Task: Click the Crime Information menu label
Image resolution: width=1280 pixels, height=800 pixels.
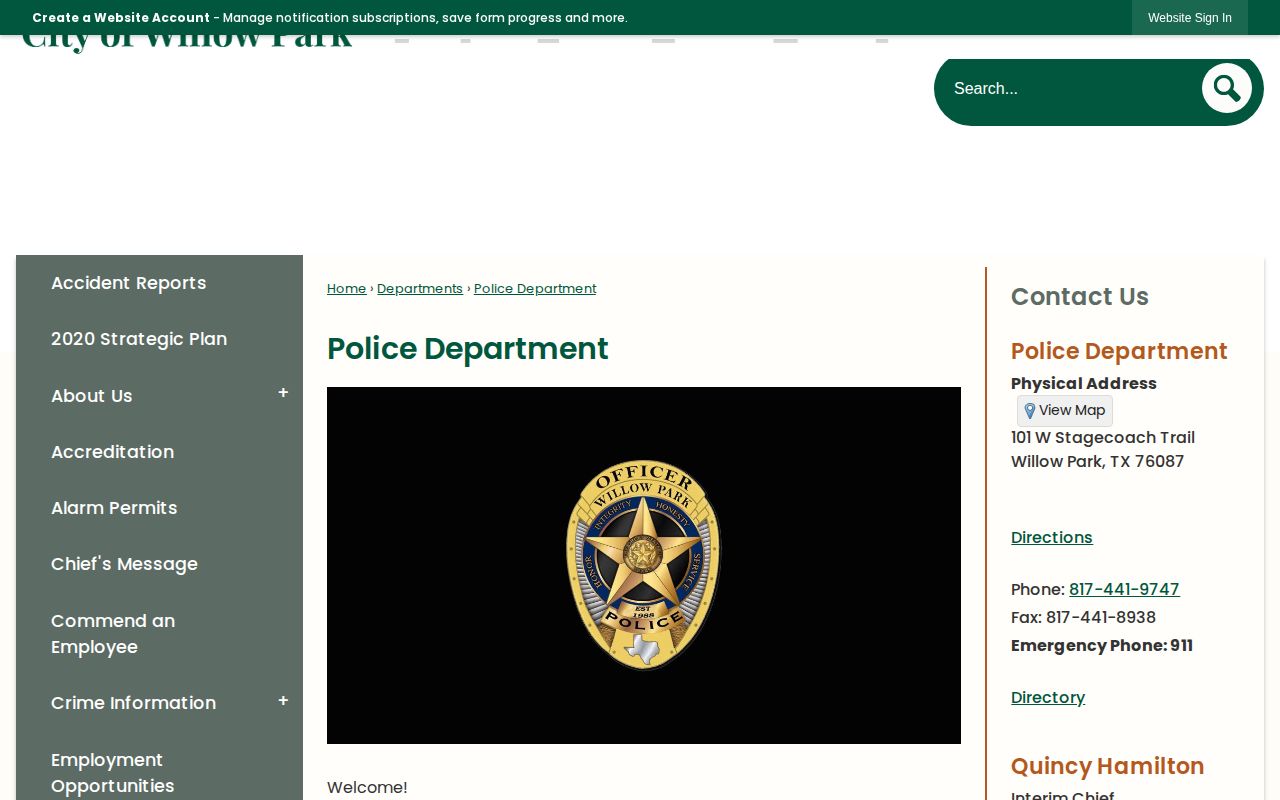Action: coord(133,703)
